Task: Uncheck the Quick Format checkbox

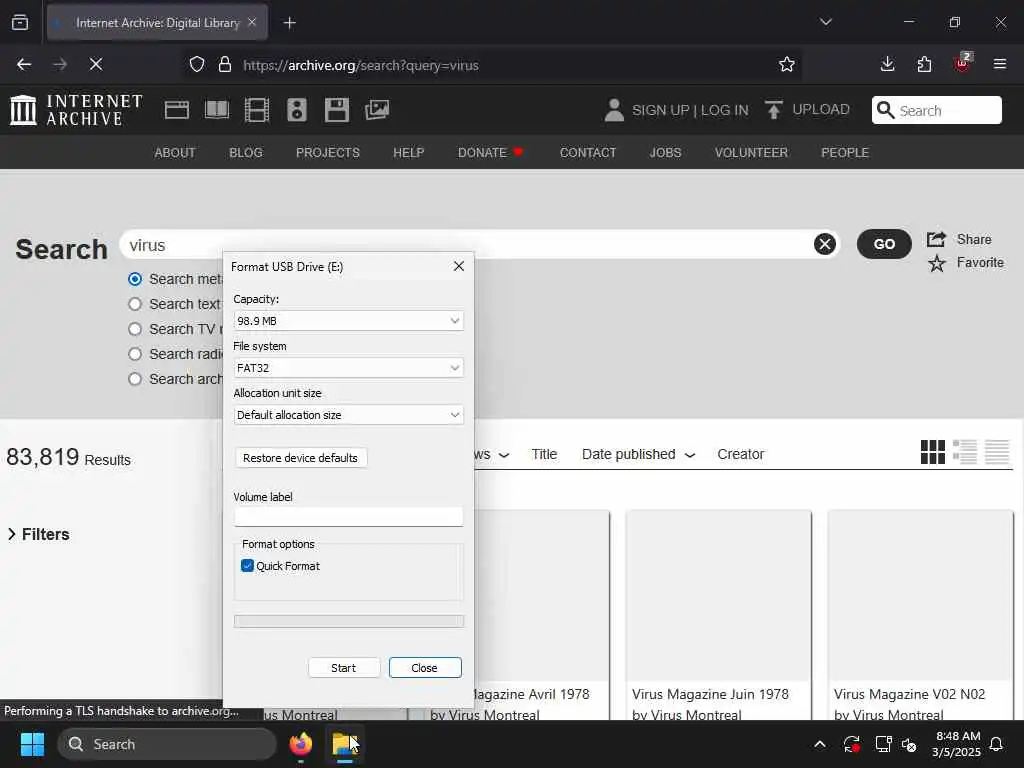Action: 247,566
